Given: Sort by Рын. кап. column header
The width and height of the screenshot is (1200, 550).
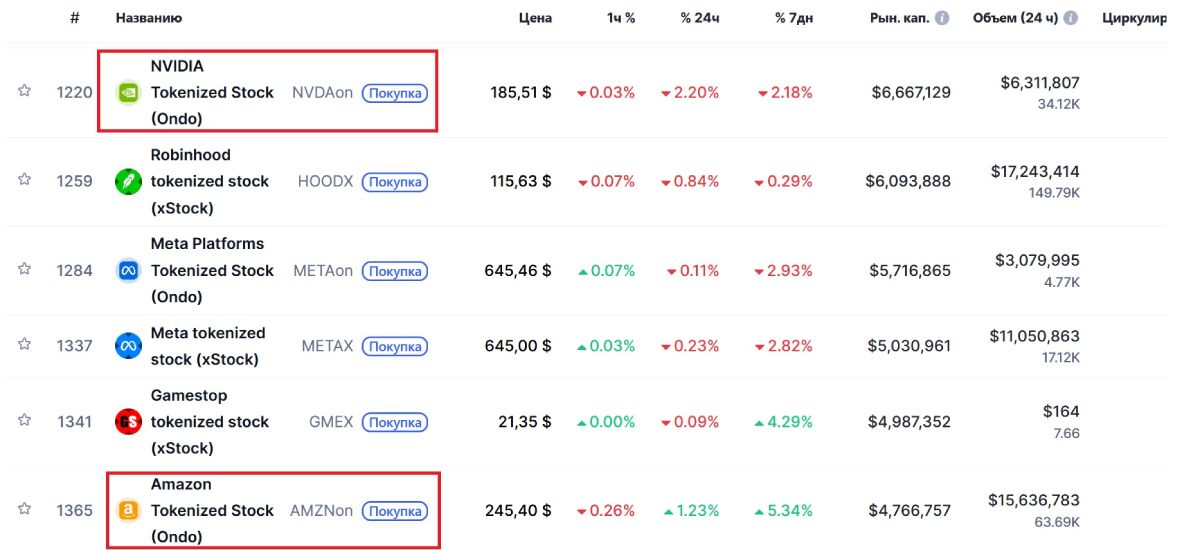Looking at the screenshot, I should pos(900,18).
